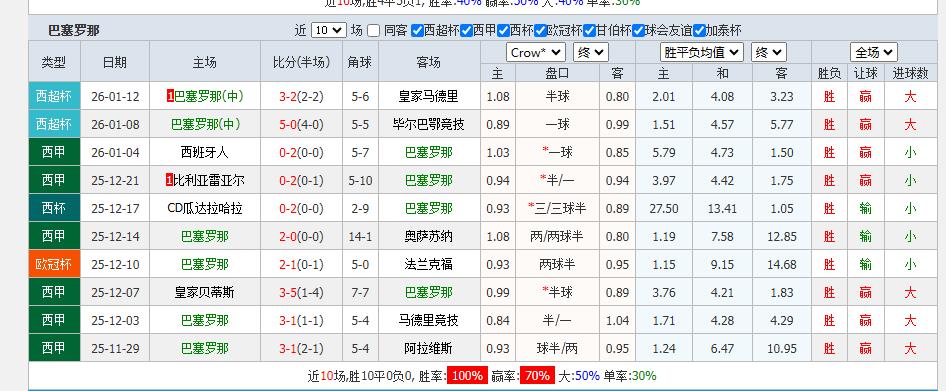
Task: Open the 胜平负均值 dropdown
Action: [x=702, y=52]
